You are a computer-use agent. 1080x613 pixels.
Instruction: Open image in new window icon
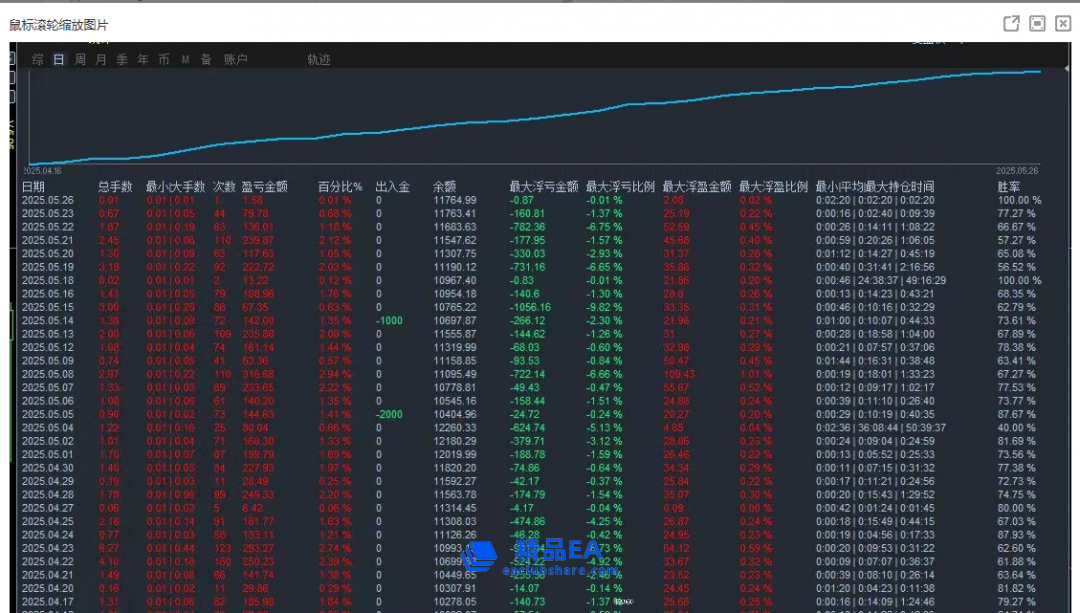(1011, 23)
